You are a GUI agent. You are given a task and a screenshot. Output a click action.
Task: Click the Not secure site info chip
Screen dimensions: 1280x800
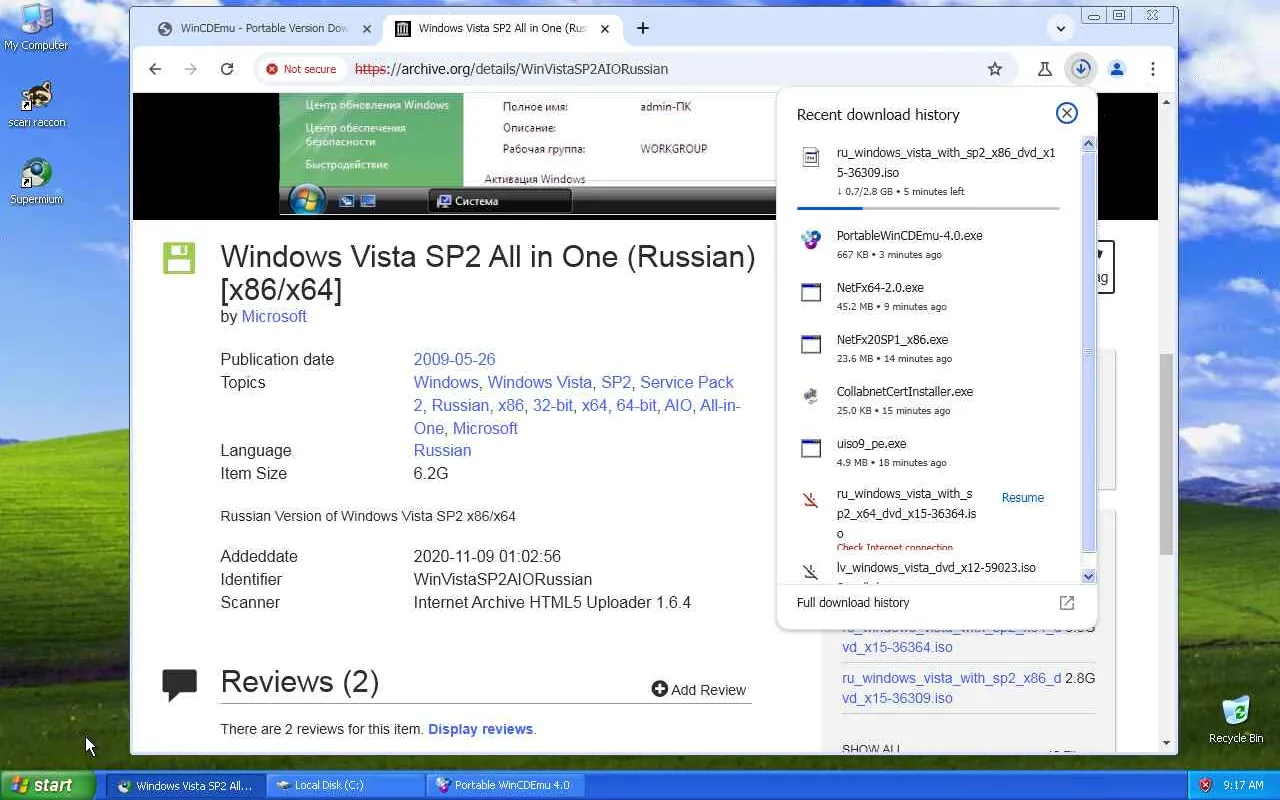pyautogui.click(x=301, y=69)
